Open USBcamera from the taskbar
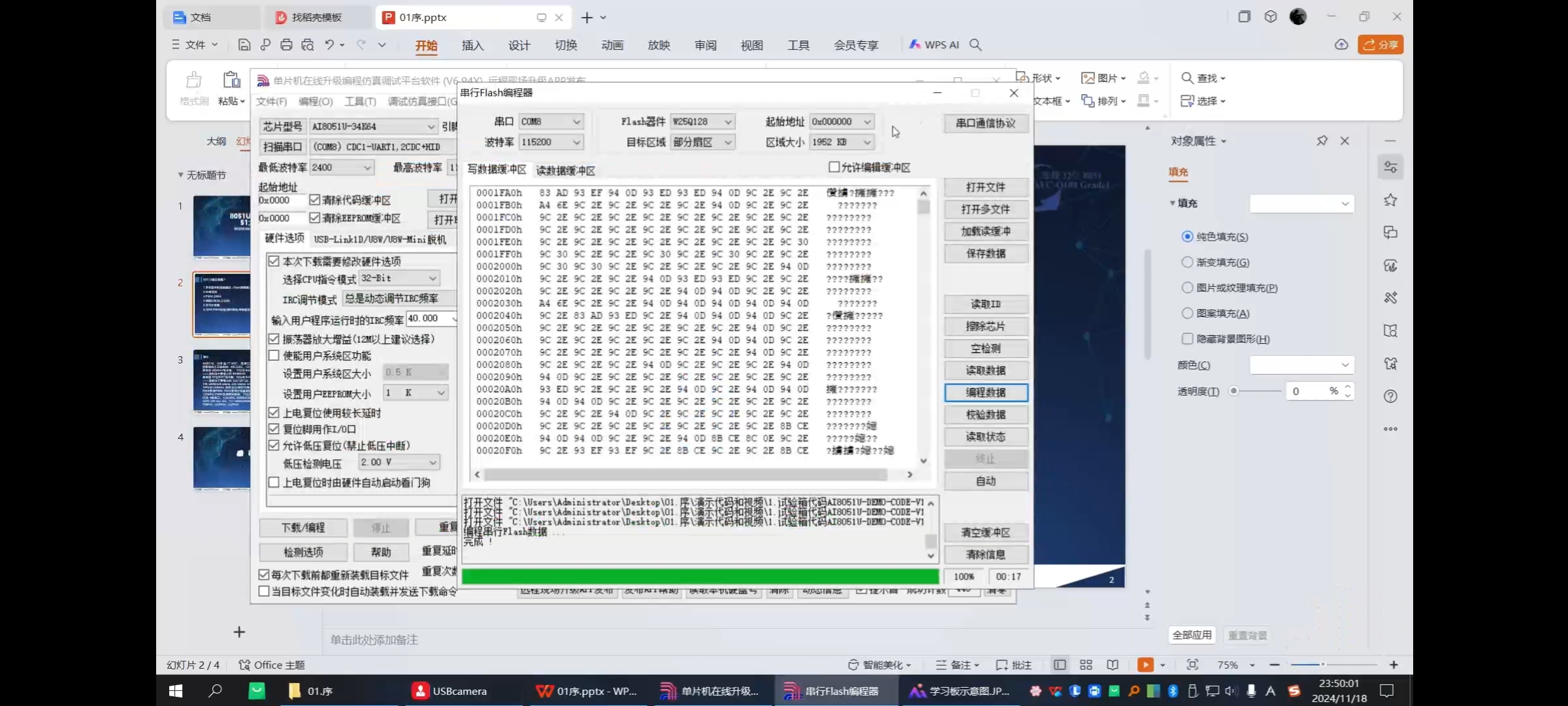1568x706 pixels. point(449,691)
